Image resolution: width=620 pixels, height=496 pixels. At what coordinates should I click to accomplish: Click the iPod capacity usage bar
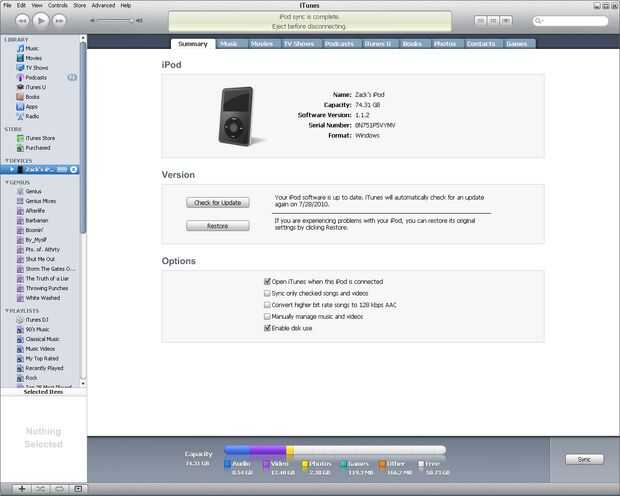tap(335, 450)
